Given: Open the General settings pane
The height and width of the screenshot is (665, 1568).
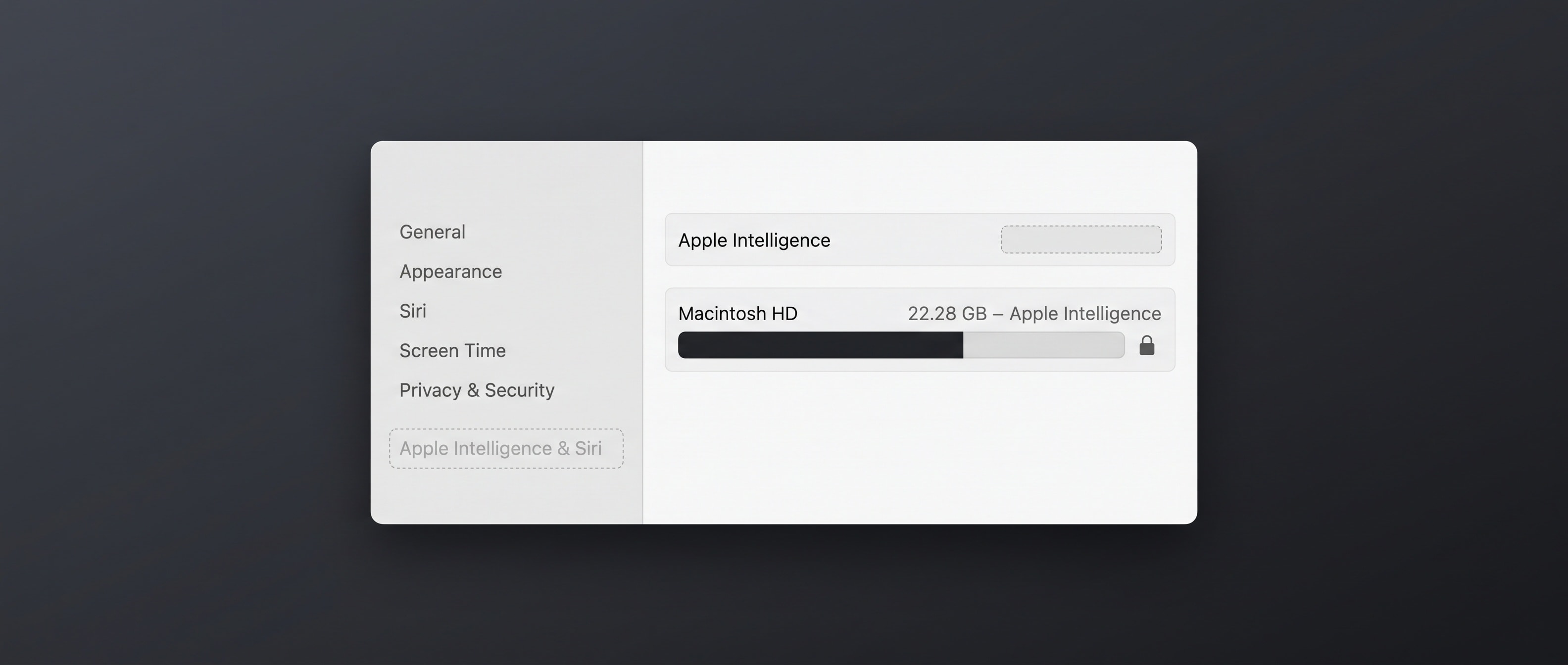Looking at the screenshot, I should tap(432, 232).
